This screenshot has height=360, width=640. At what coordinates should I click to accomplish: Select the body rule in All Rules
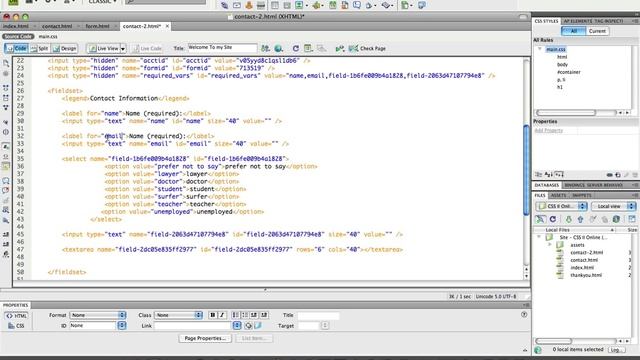[x=562, y=64]
